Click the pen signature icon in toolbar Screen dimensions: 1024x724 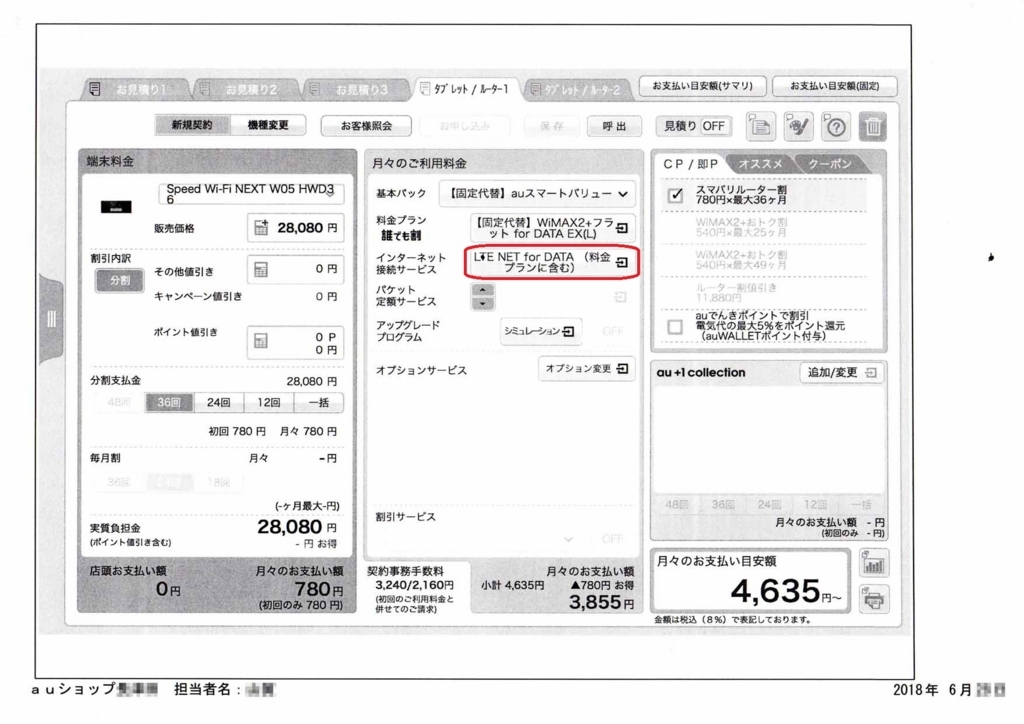coord(798,127)
